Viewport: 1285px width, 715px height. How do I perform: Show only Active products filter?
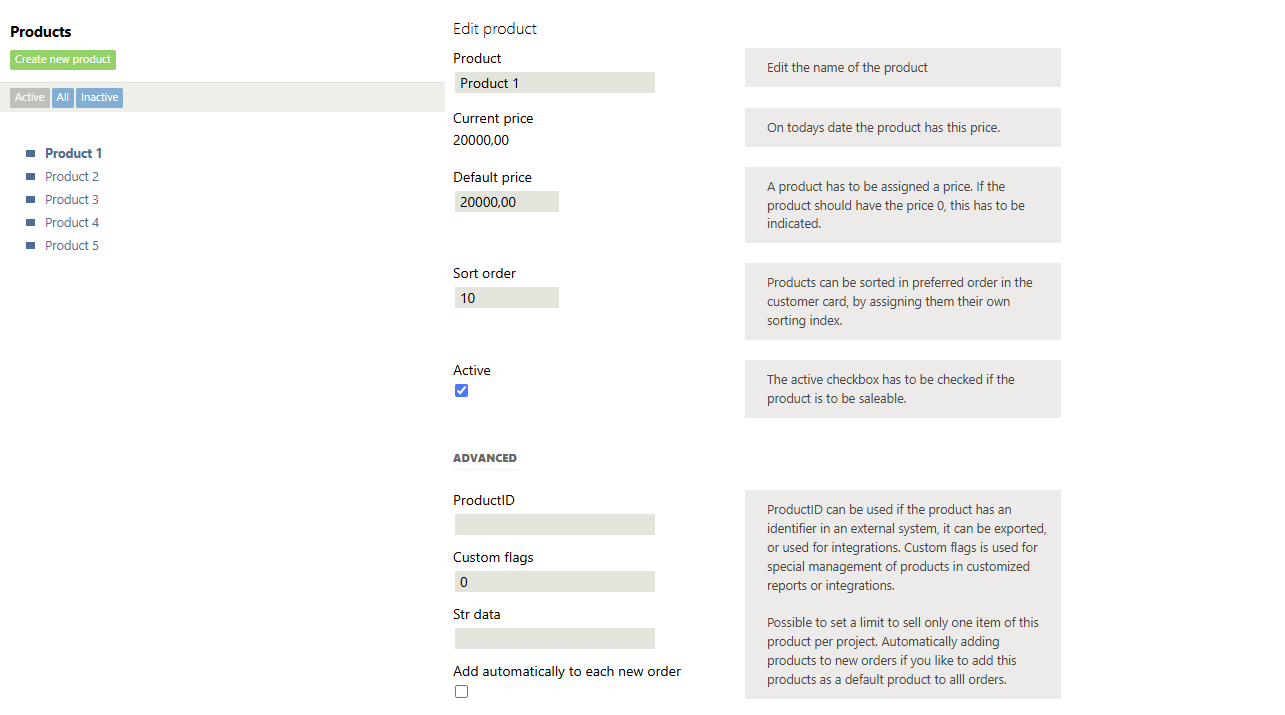click(30, 98)
